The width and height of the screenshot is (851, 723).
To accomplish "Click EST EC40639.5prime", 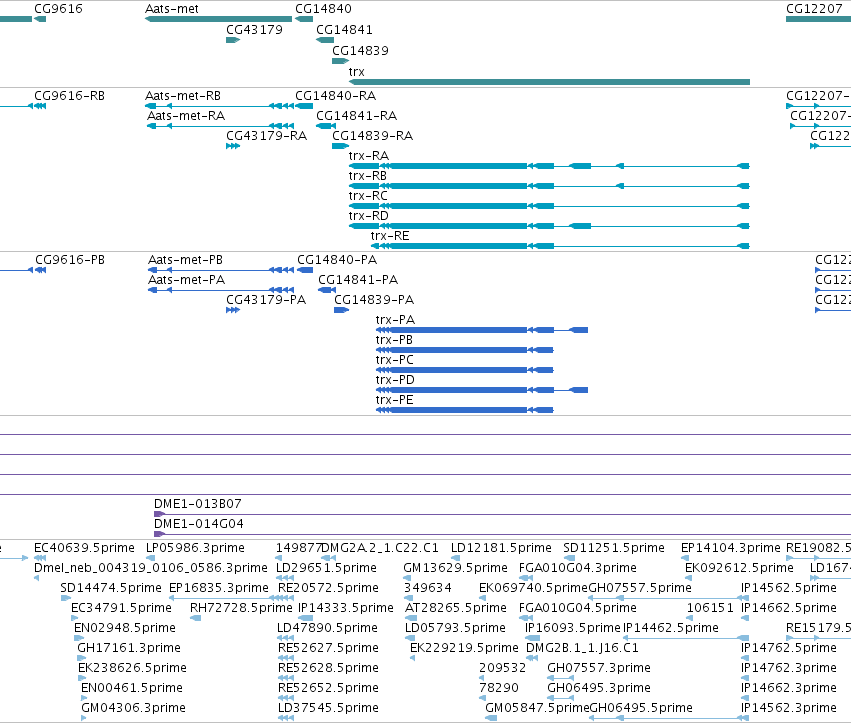I will point(84,548).
